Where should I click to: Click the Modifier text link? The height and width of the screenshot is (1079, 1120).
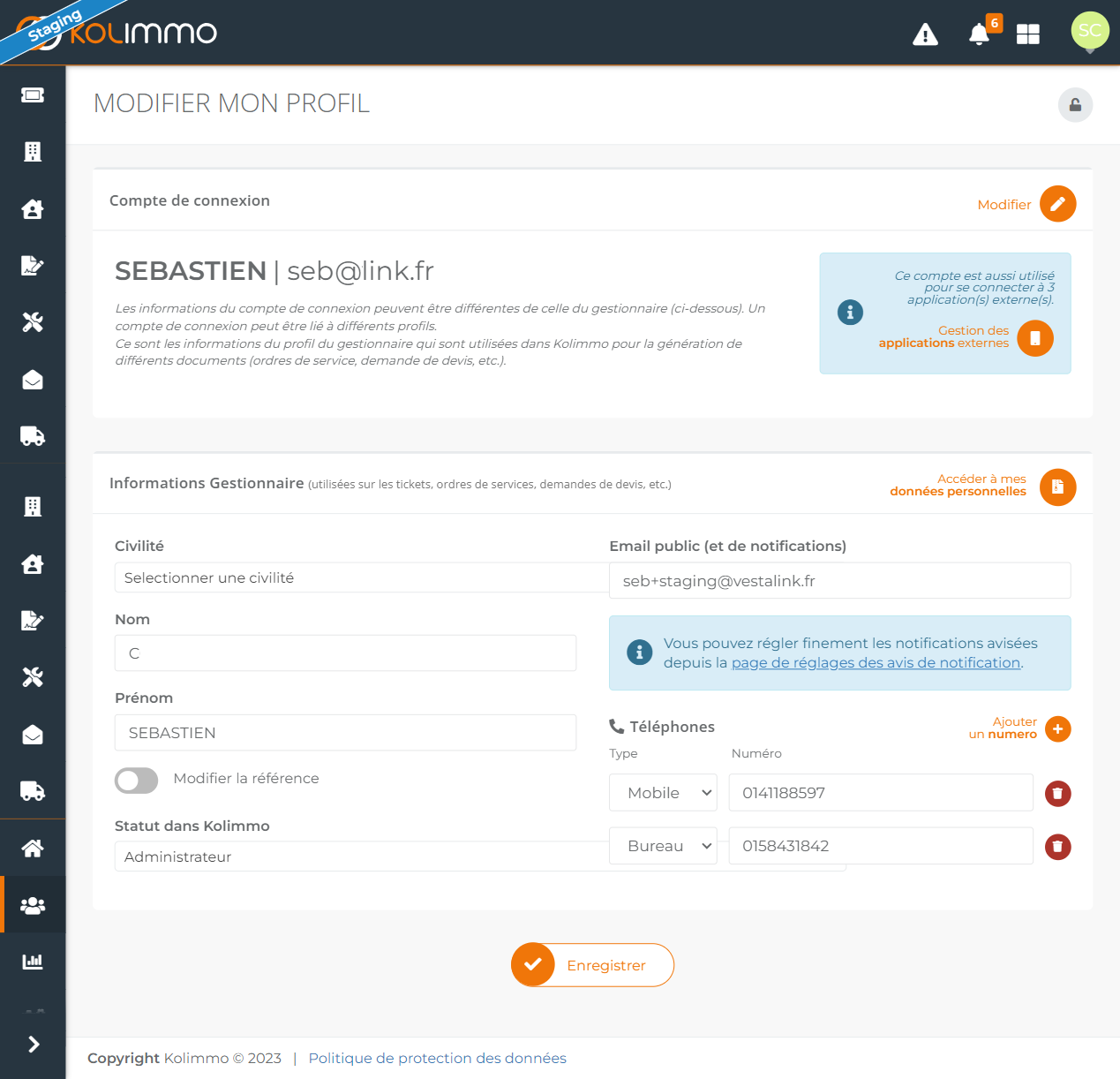pos(1004,205)
